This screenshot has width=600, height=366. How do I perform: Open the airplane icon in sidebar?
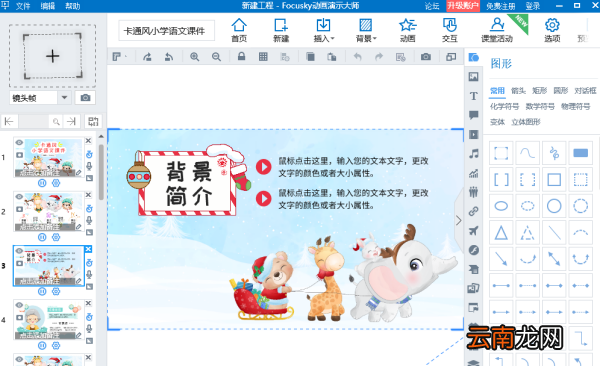click(x=474, y=230)
